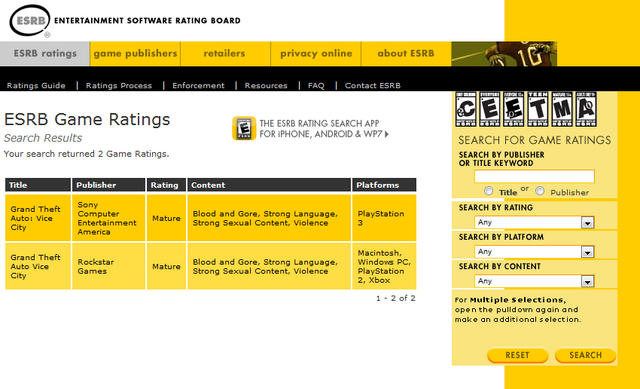
Task: Click the Publisher column header
Action: tap(109, 185)
